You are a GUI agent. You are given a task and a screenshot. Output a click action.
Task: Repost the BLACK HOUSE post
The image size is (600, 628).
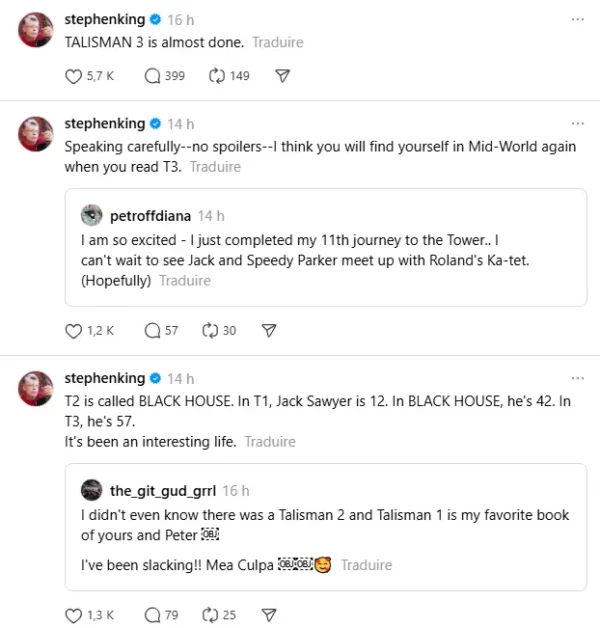click(x=210, y=615)
